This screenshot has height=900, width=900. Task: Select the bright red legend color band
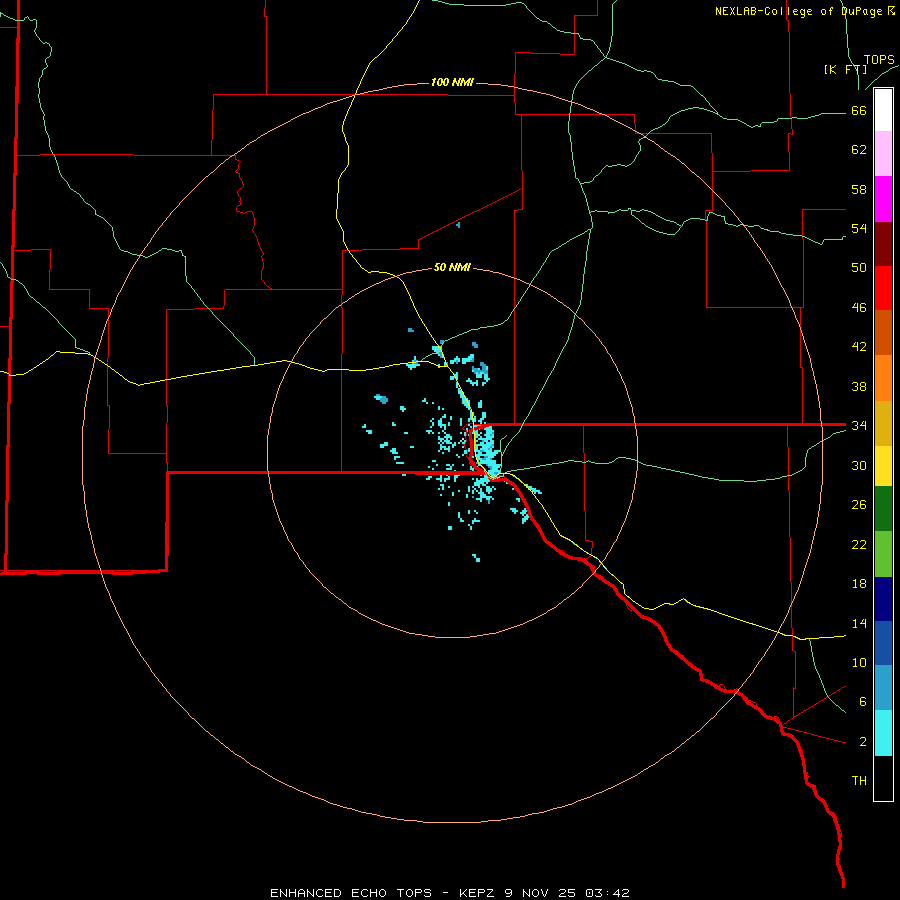pos(883,288)
